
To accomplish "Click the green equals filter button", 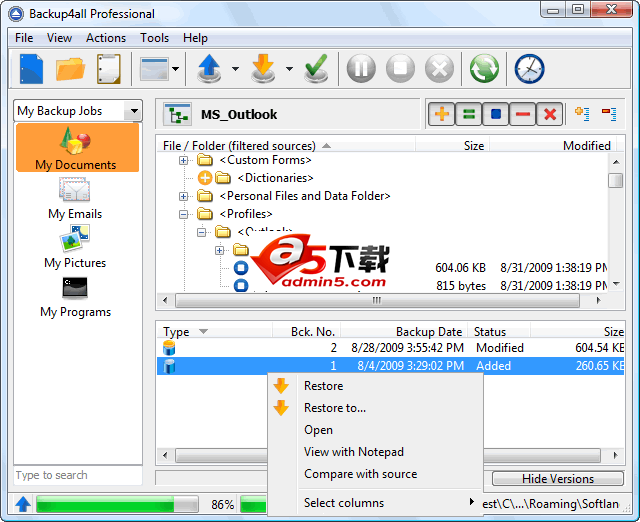I will click(469, 114).
